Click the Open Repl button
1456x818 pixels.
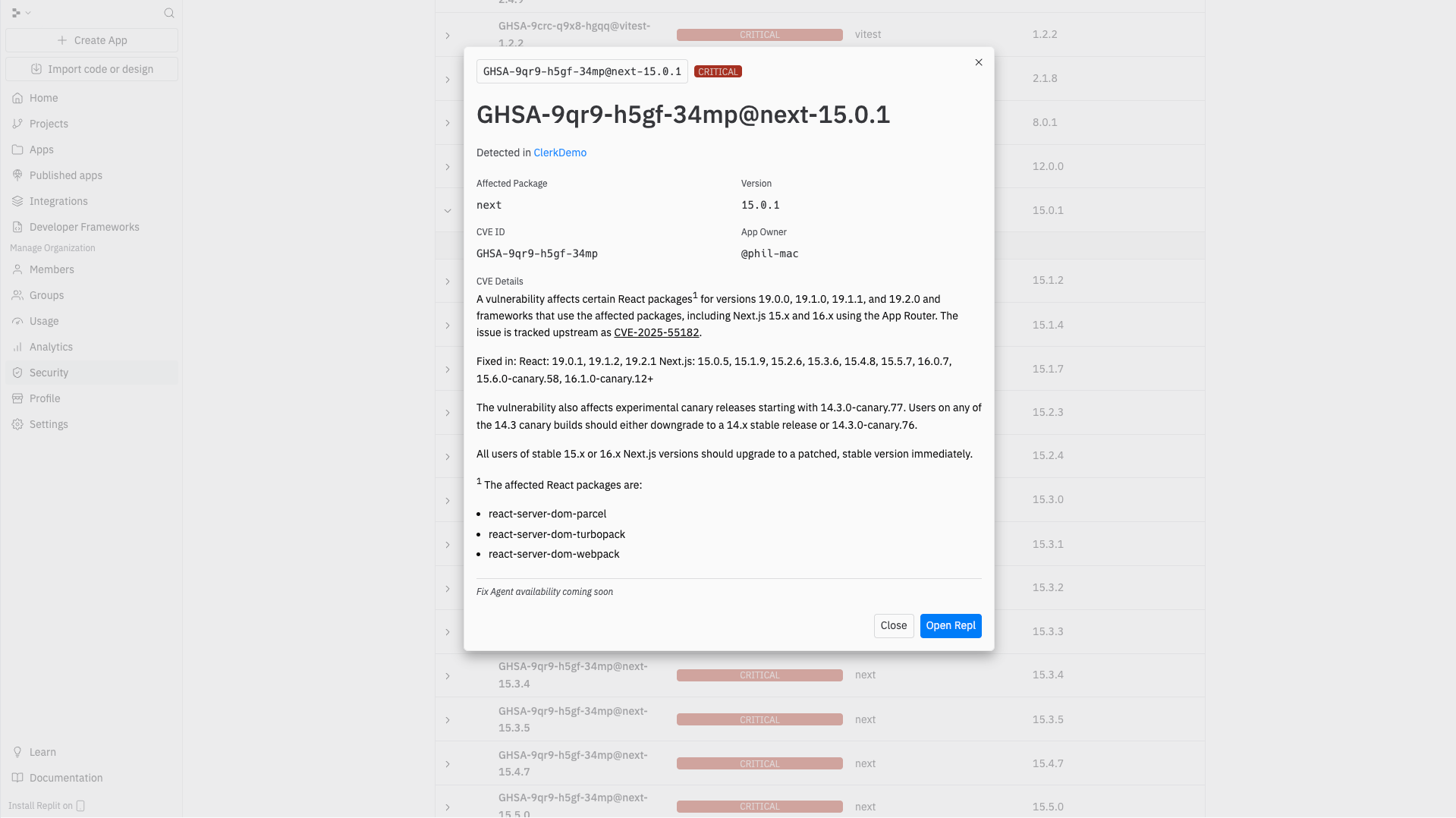click(950, 626)
